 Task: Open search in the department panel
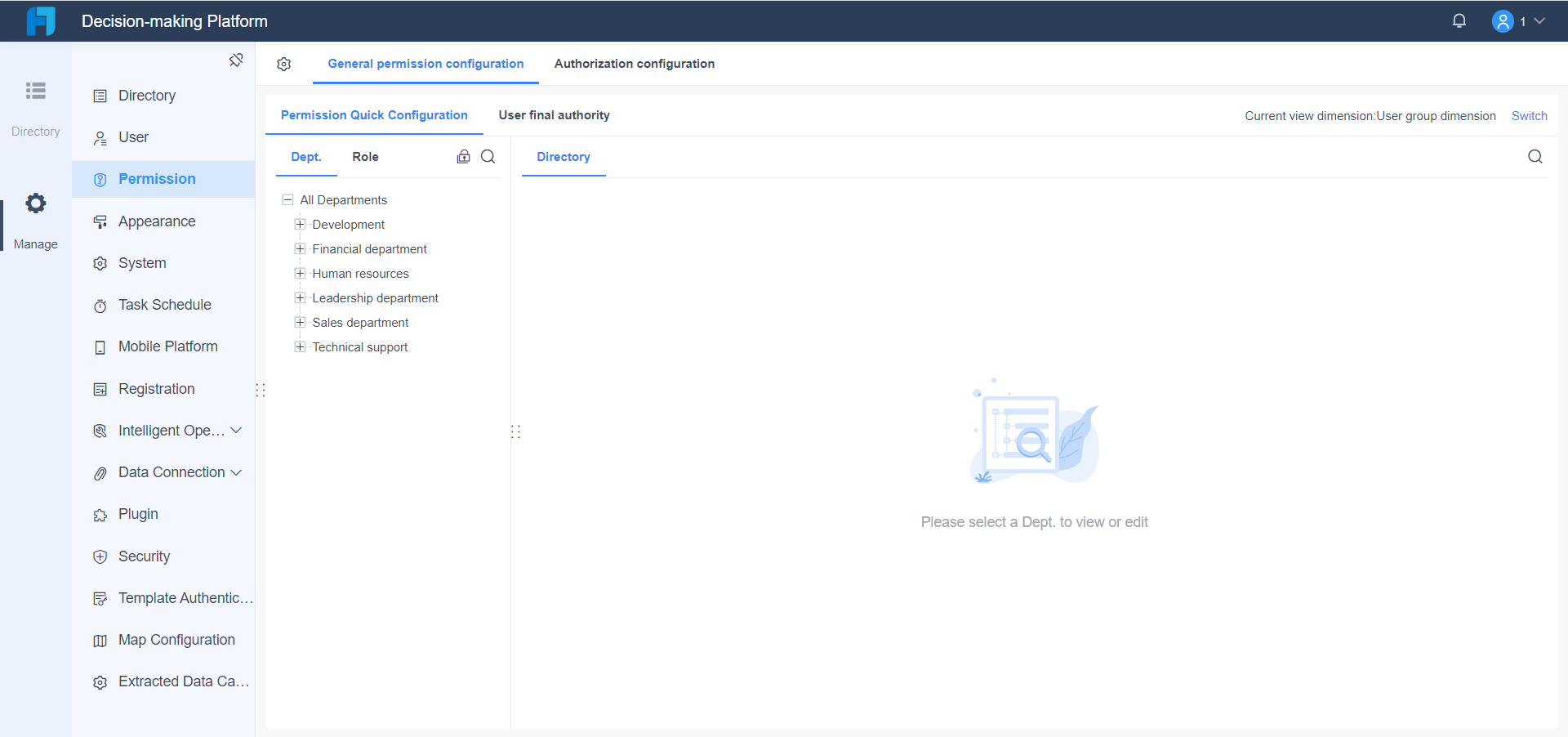coord(488,156)
